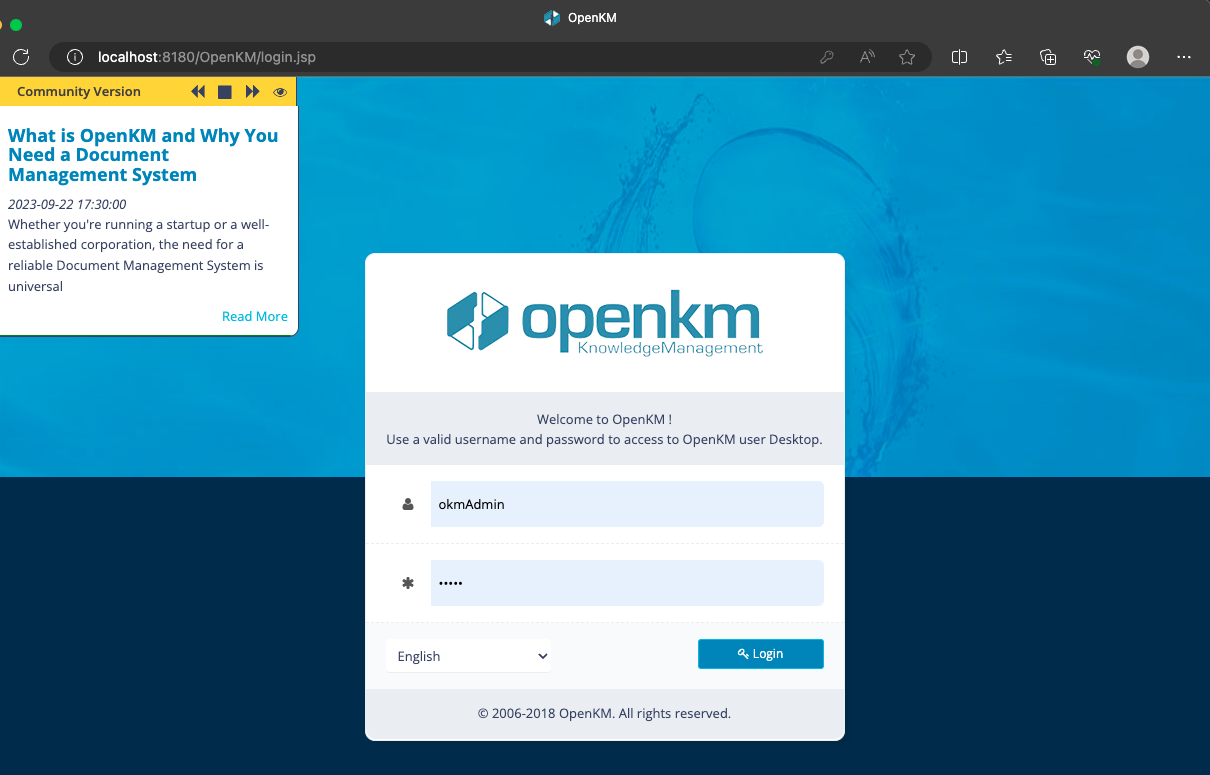Open saved passwords key icon
1210x775 pixels.
827,57
